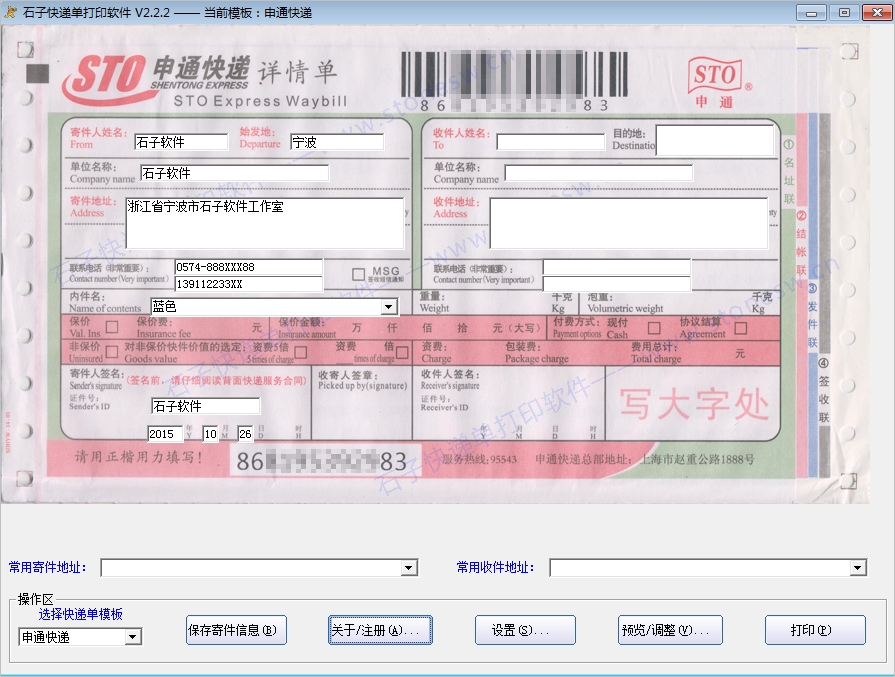
Task: Click the 预览/调整(V)... button
Action: (670, 630)
